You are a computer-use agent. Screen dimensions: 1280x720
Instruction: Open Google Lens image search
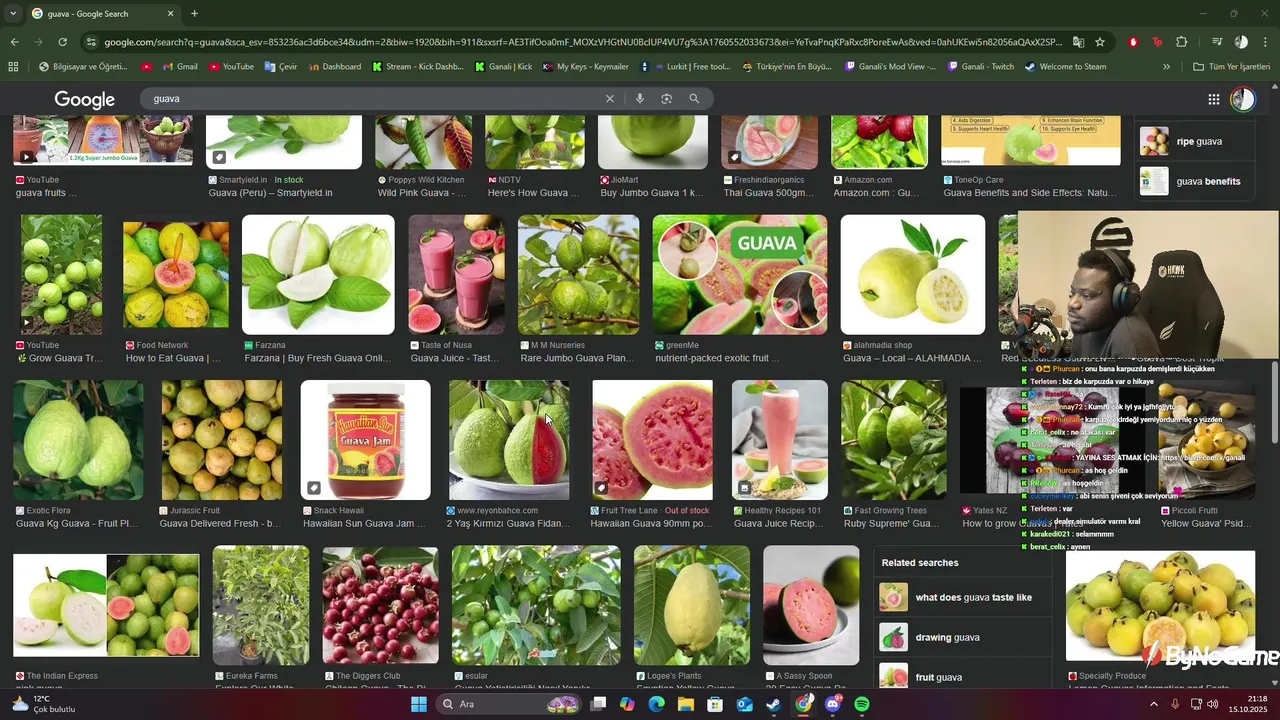pyautogui.click(x=666, y=99)
